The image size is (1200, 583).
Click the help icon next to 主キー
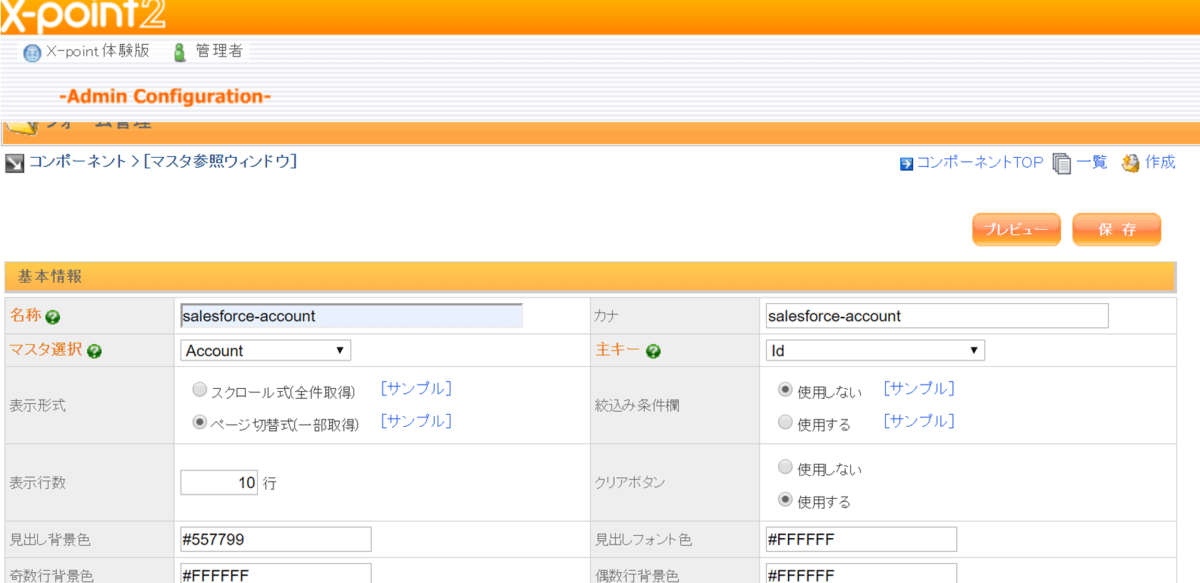653,351
